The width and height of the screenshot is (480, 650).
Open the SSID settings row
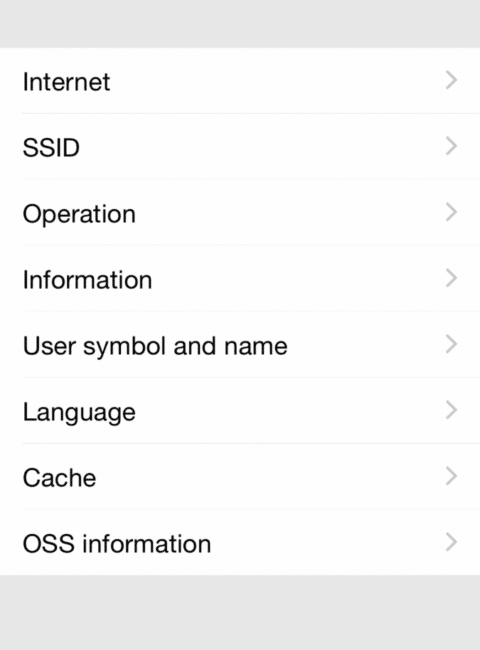tap(240, 146)
